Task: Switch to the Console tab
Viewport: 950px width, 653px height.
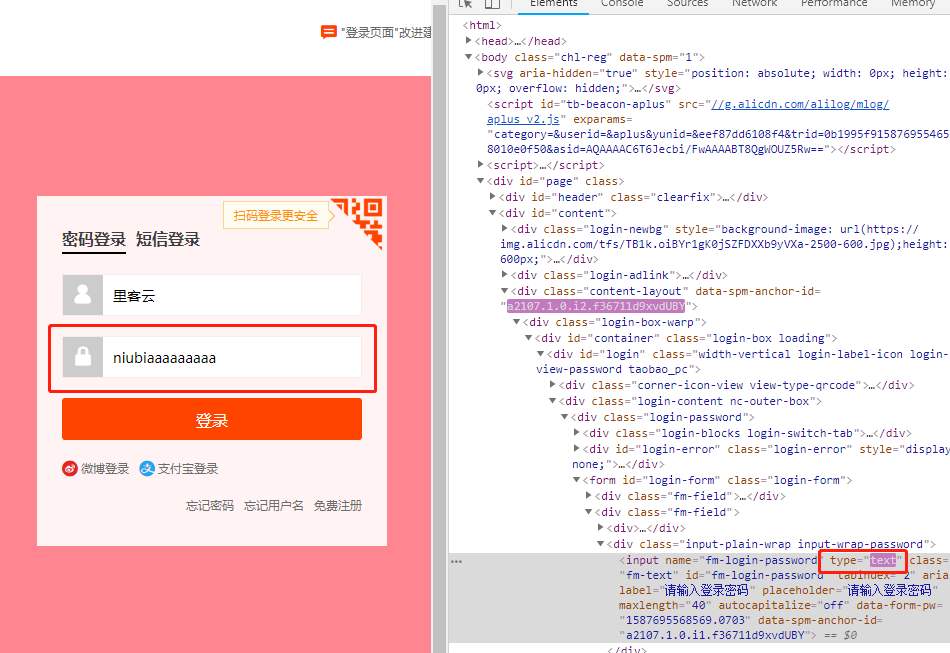Action: (622, 4)
